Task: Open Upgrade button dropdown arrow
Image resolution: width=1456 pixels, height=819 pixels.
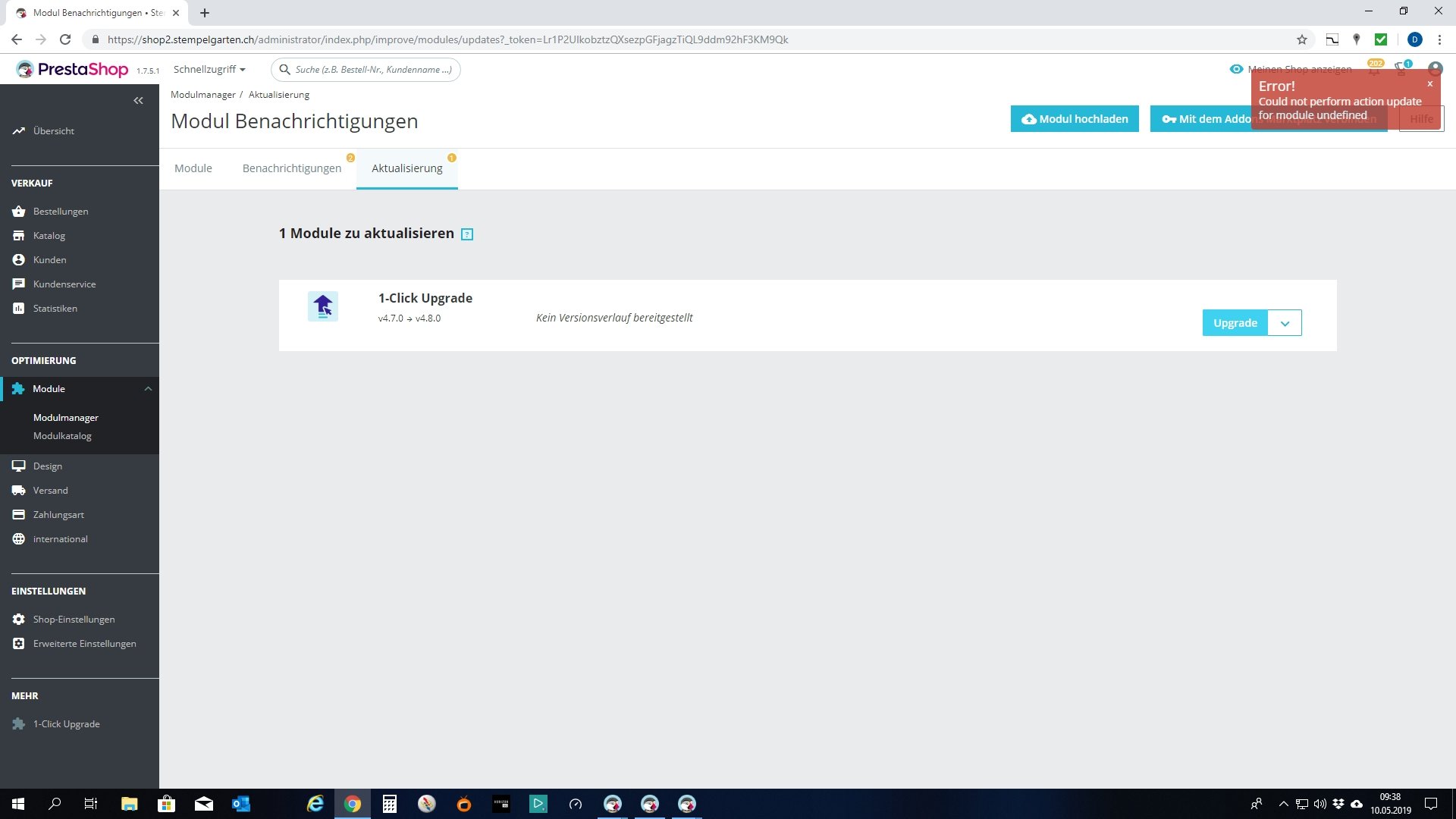Action: coord(1285,323)
